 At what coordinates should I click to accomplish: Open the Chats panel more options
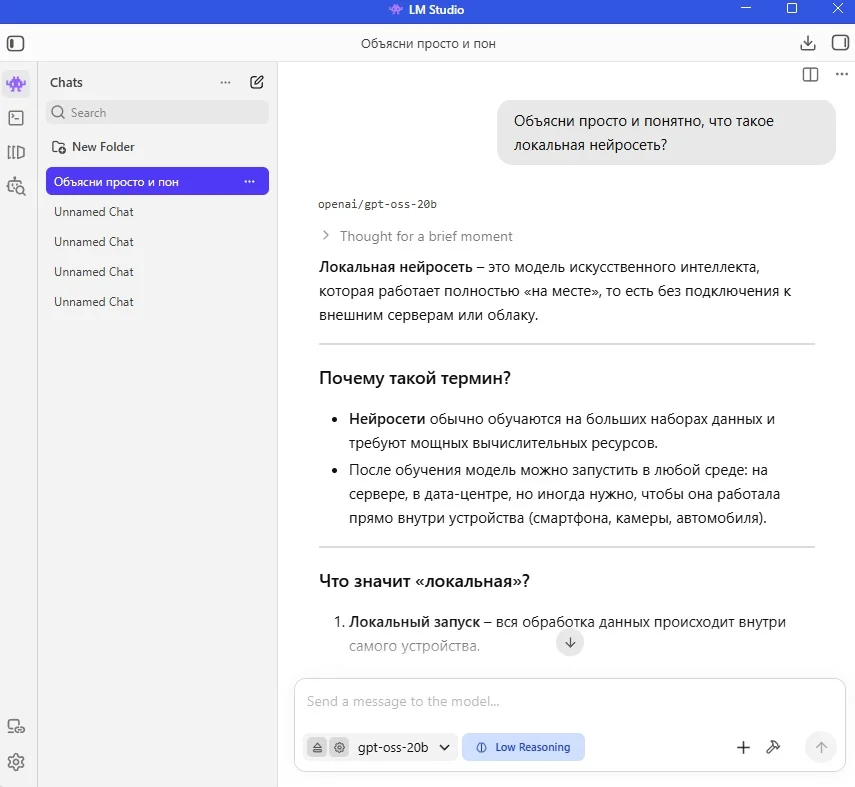225,82
